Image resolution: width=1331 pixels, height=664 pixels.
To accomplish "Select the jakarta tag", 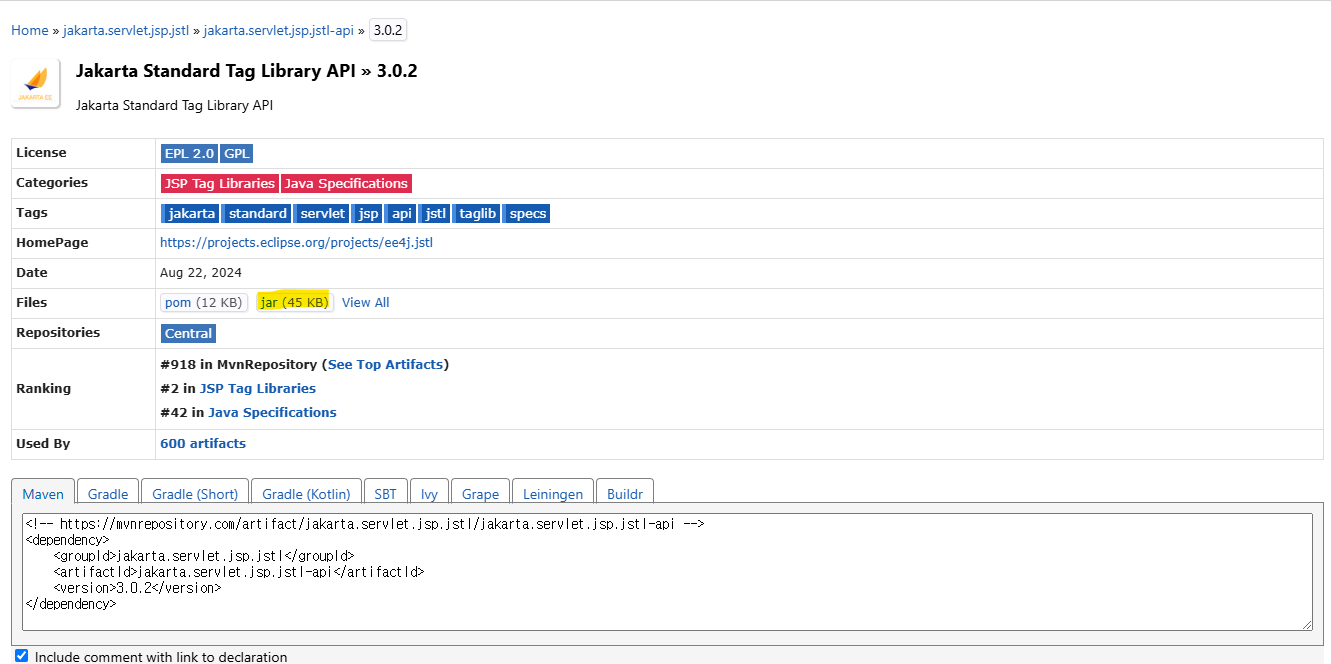I will click(x=190, y=213).
